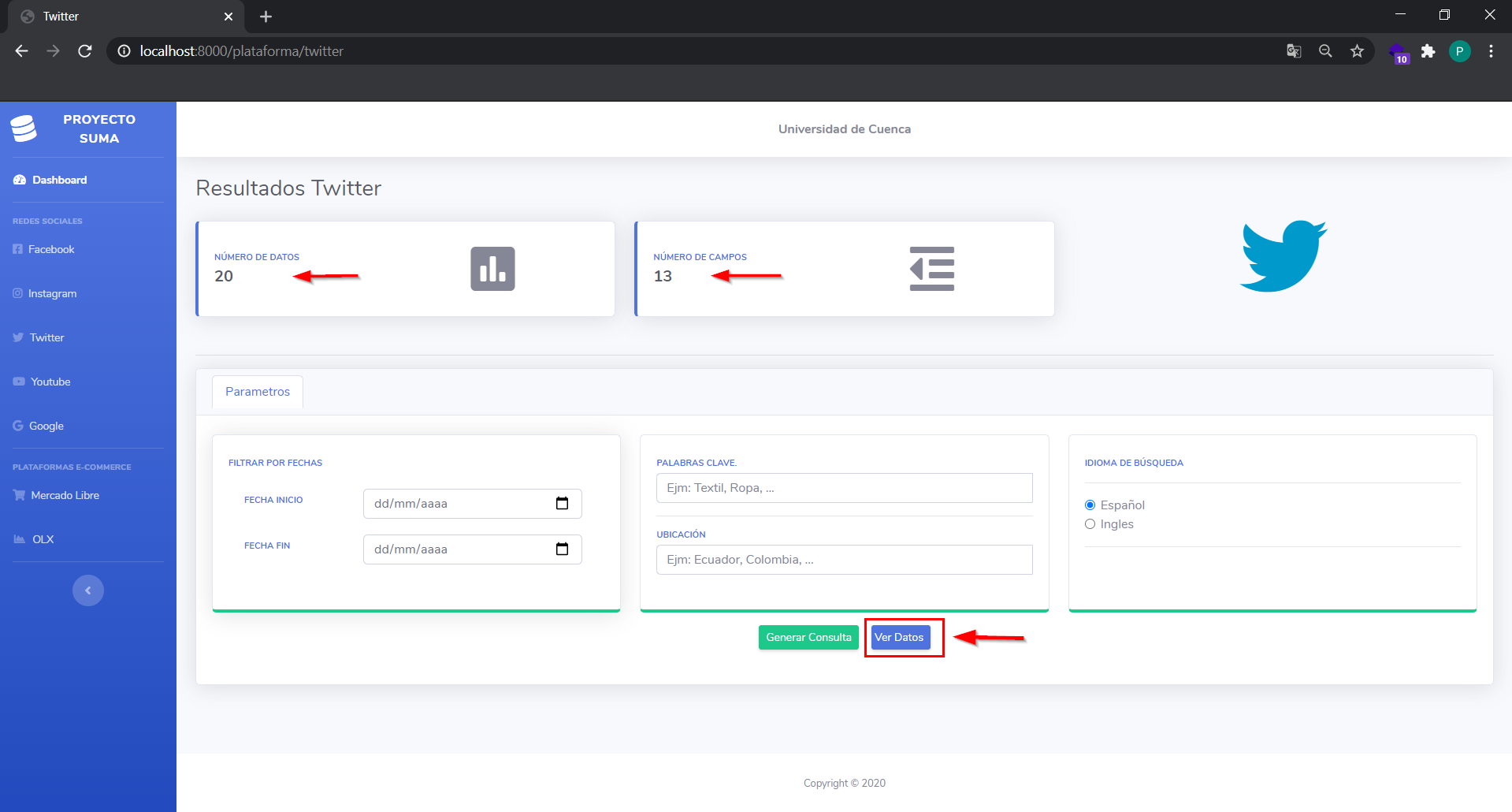
Task: Minimize the browser window
Action: [x=1400, y=15]
